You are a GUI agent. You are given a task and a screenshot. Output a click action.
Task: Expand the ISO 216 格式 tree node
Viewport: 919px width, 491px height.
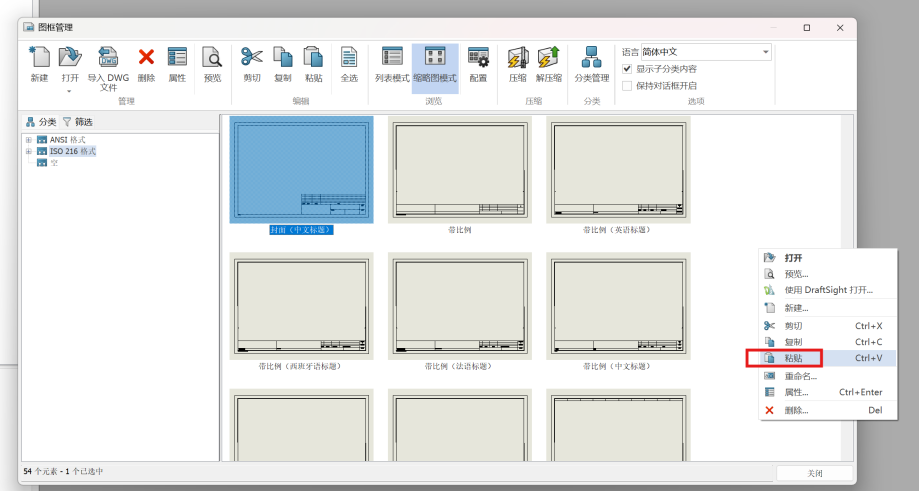pyautogui.click(x=29, y=151)
